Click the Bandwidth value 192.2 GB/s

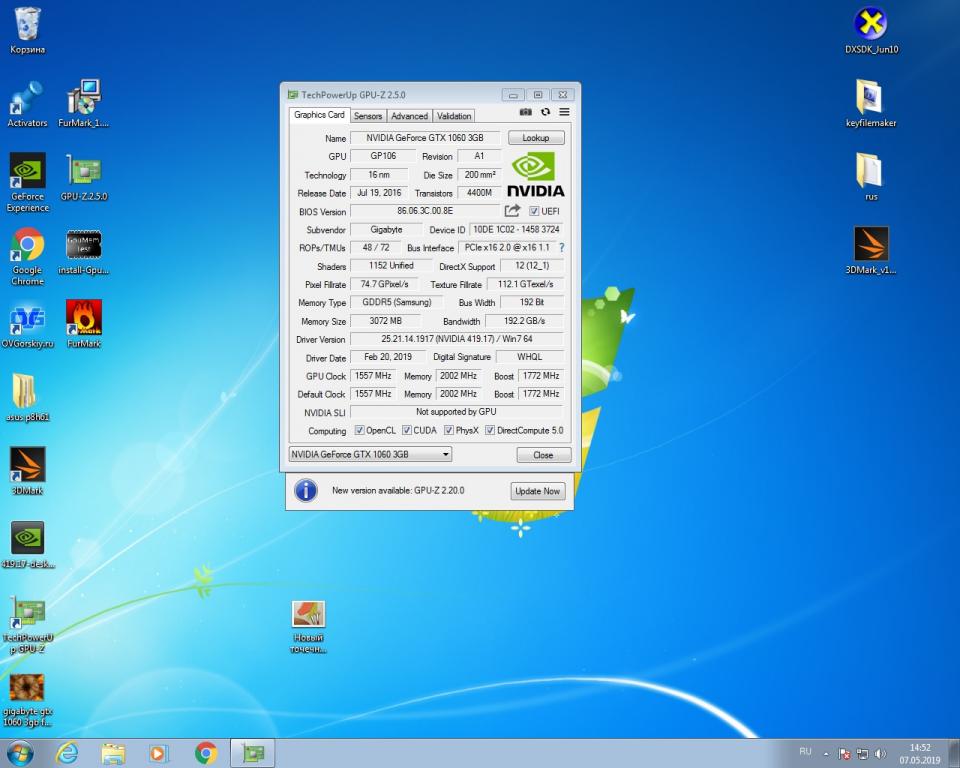coord(524,321)
